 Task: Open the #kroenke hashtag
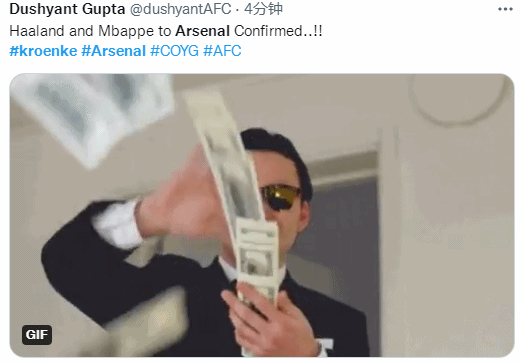point(43,51)
